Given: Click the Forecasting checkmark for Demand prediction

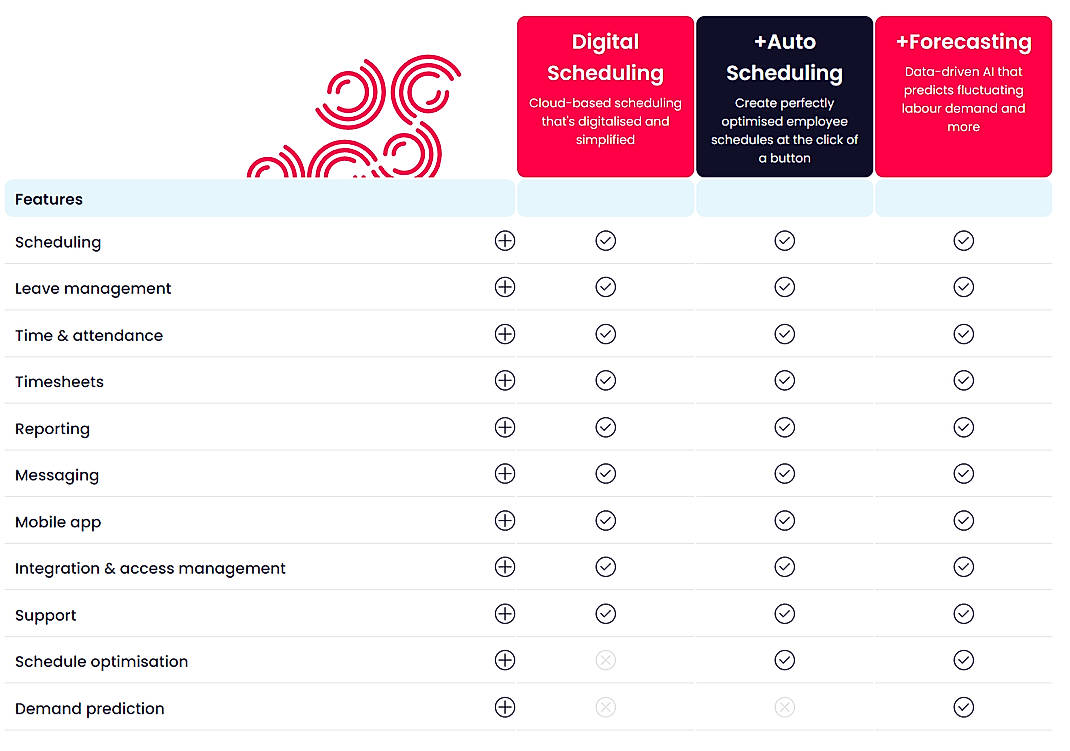Looking at the screenshot, I should click(963, 707).
